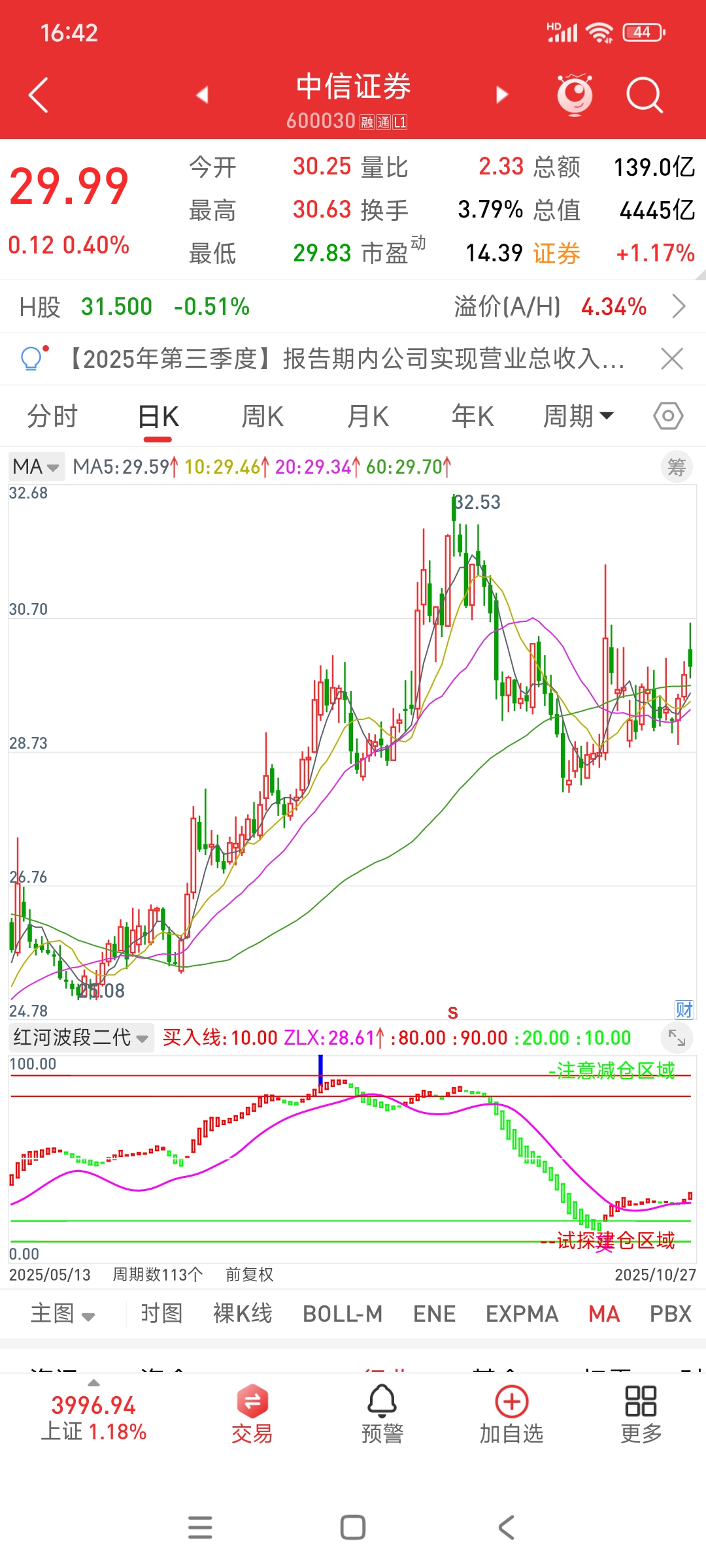Choose the BOLL-M indicator
706x1568 pixels.
pos(343,1313)
